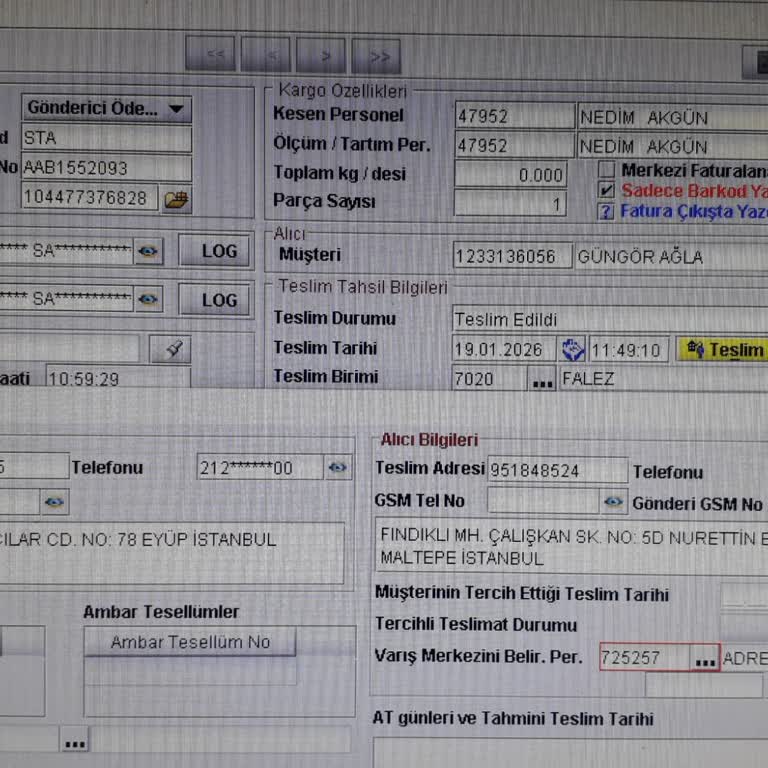Click the yellow Teslim button

[725, 350]
